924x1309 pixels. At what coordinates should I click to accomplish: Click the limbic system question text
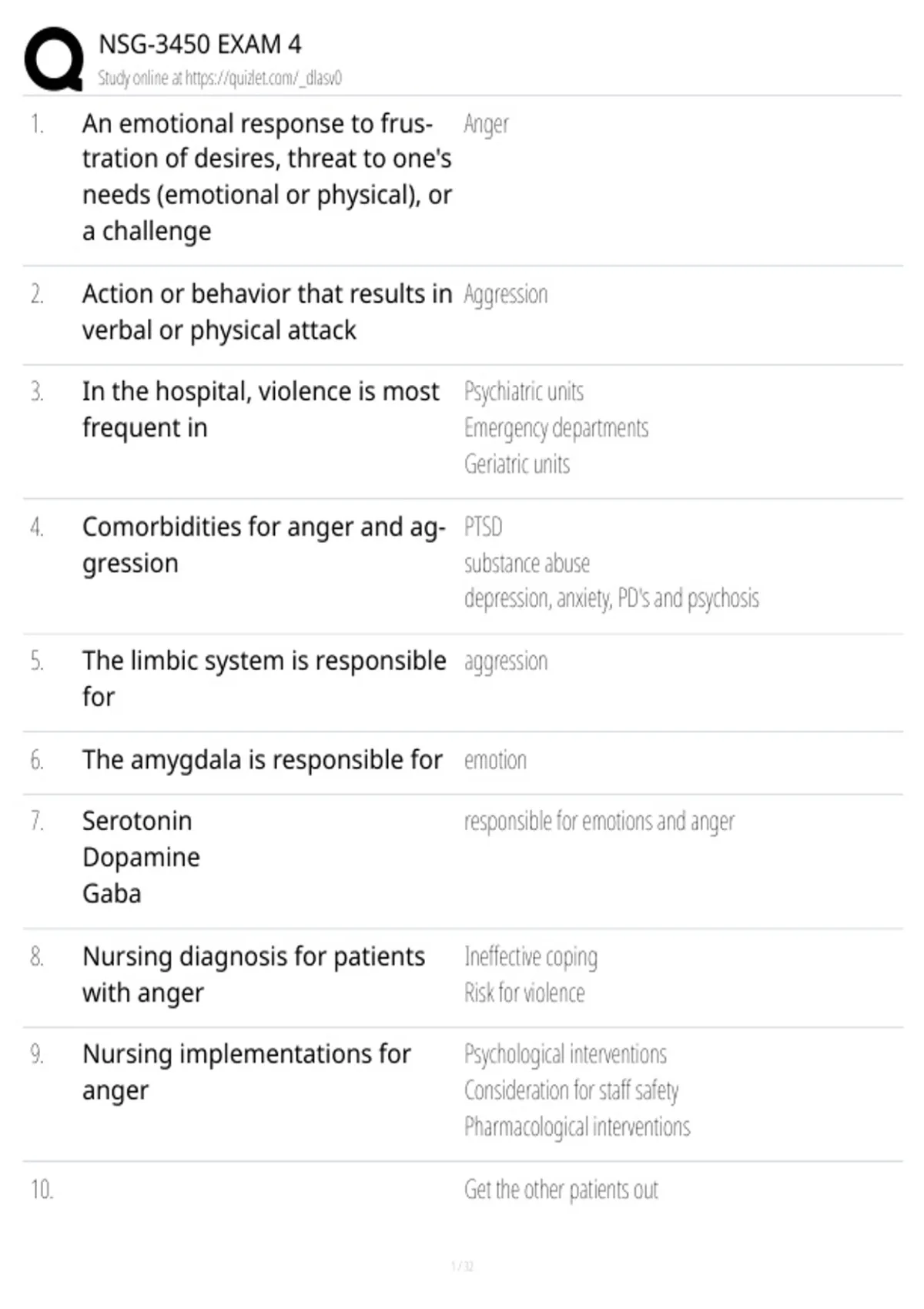coord(264,678)
